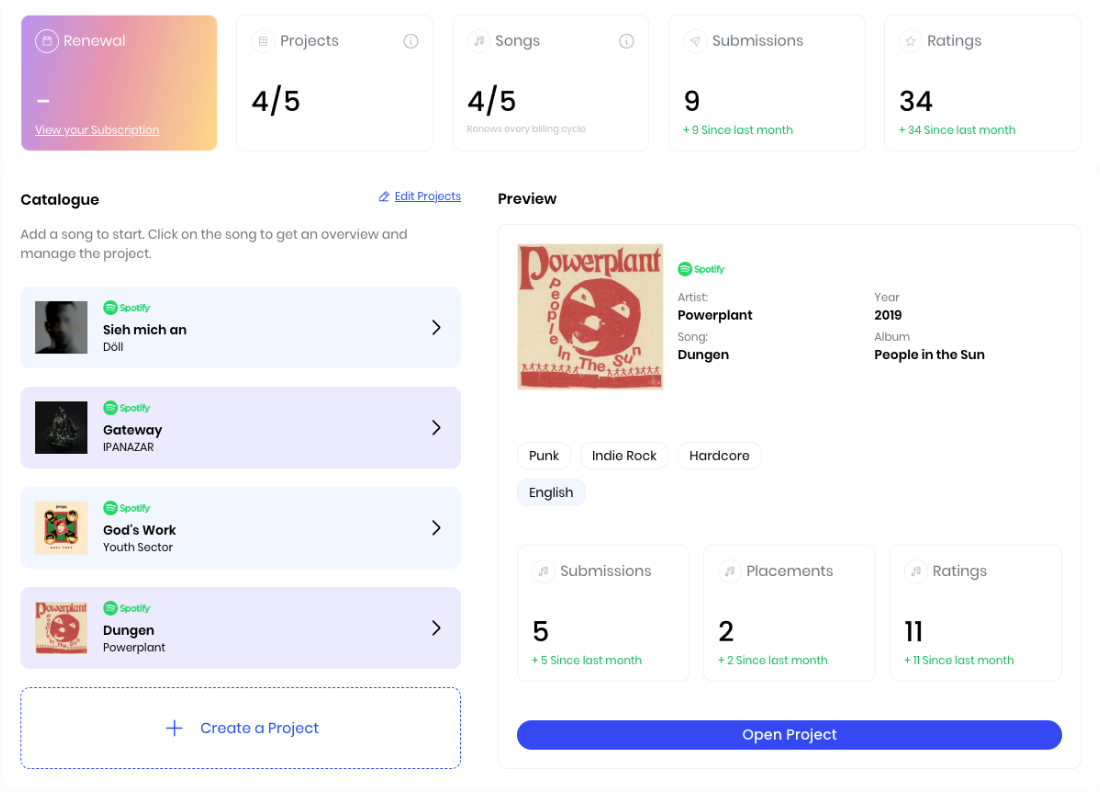Select the Hardcore genre tag
Screen dimensions: 1100x796
(x=719, y=456)
